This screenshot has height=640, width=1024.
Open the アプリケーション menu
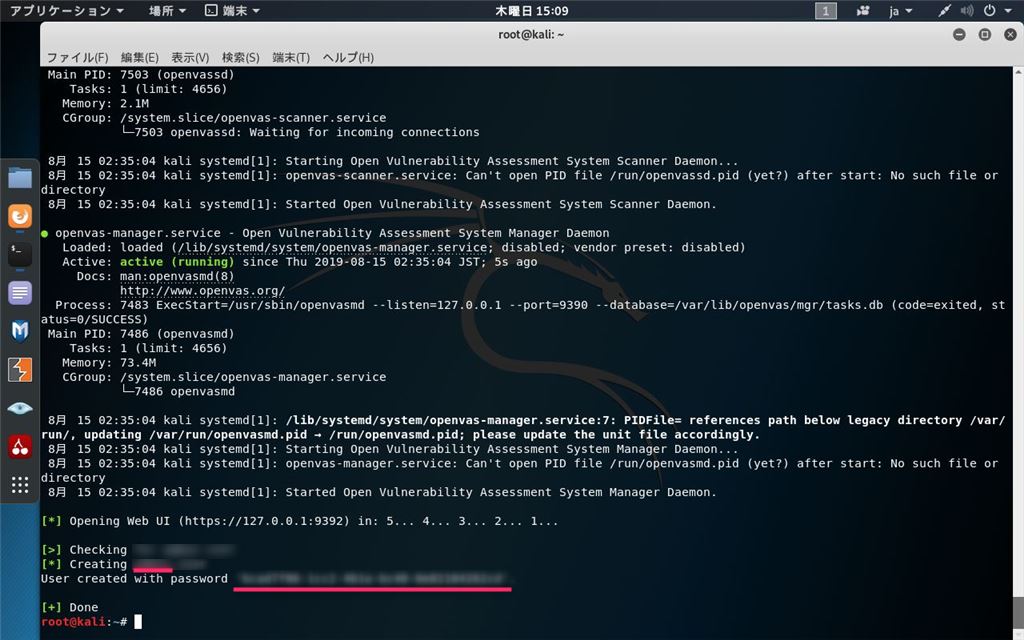67,10
